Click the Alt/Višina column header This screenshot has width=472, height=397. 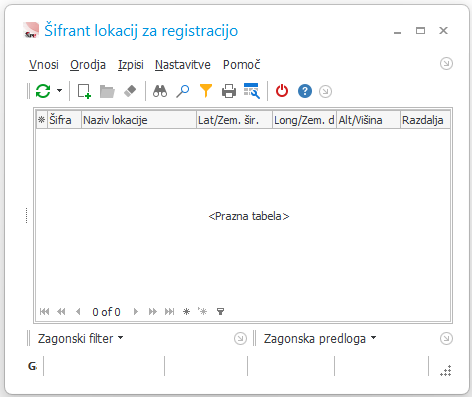(368, 120)
